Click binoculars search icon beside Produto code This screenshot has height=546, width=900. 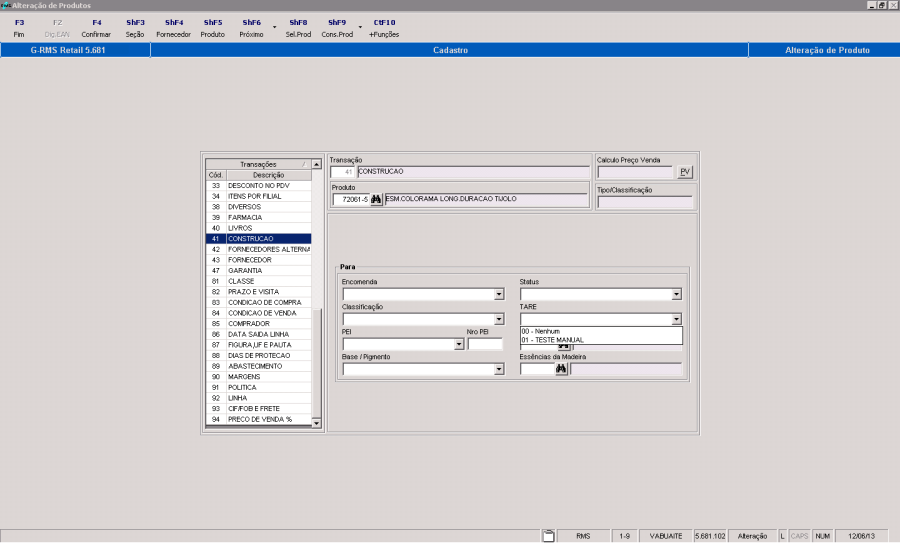pos(376,199)
